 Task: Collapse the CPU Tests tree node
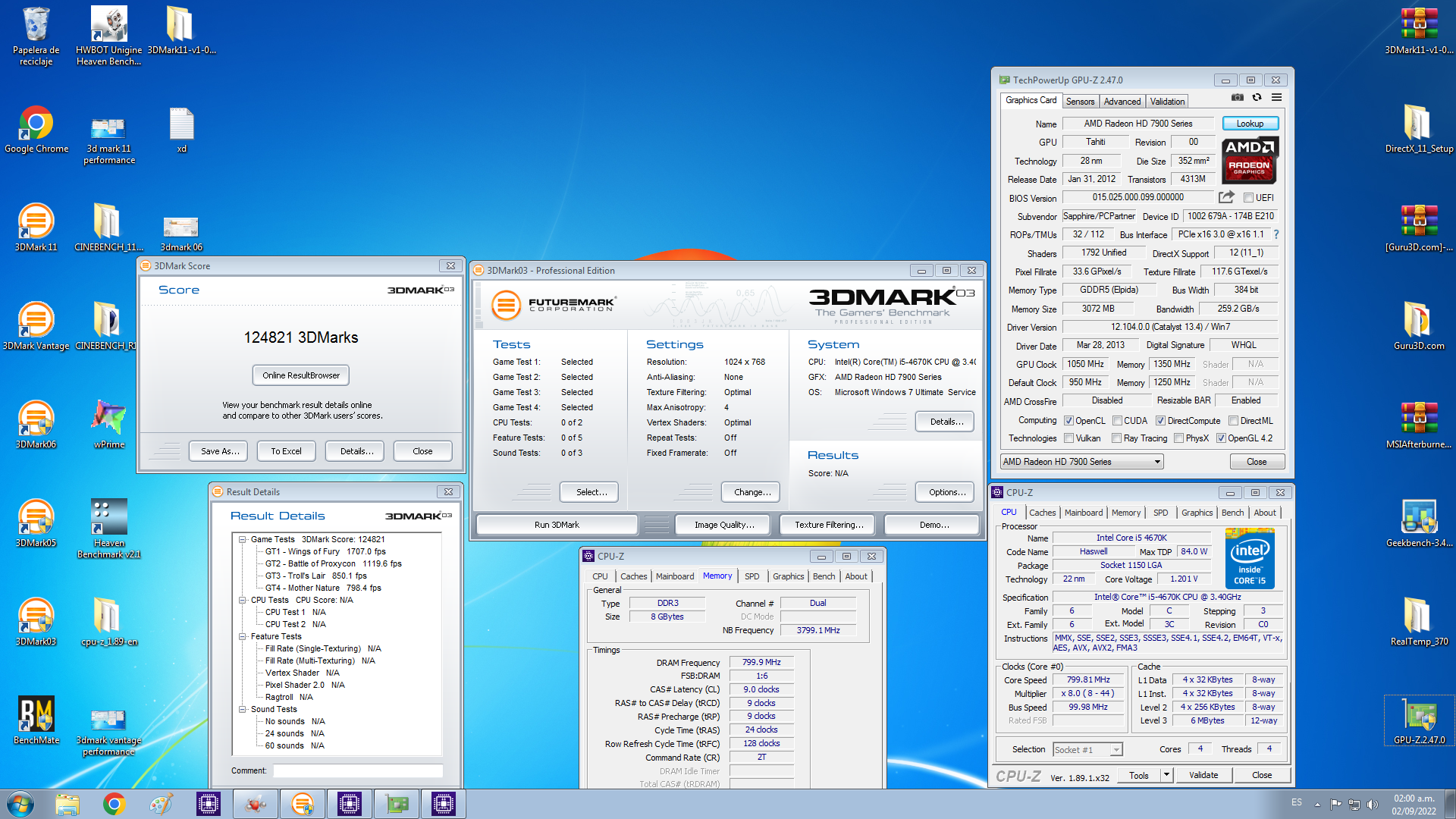click(x=243, y=601)
